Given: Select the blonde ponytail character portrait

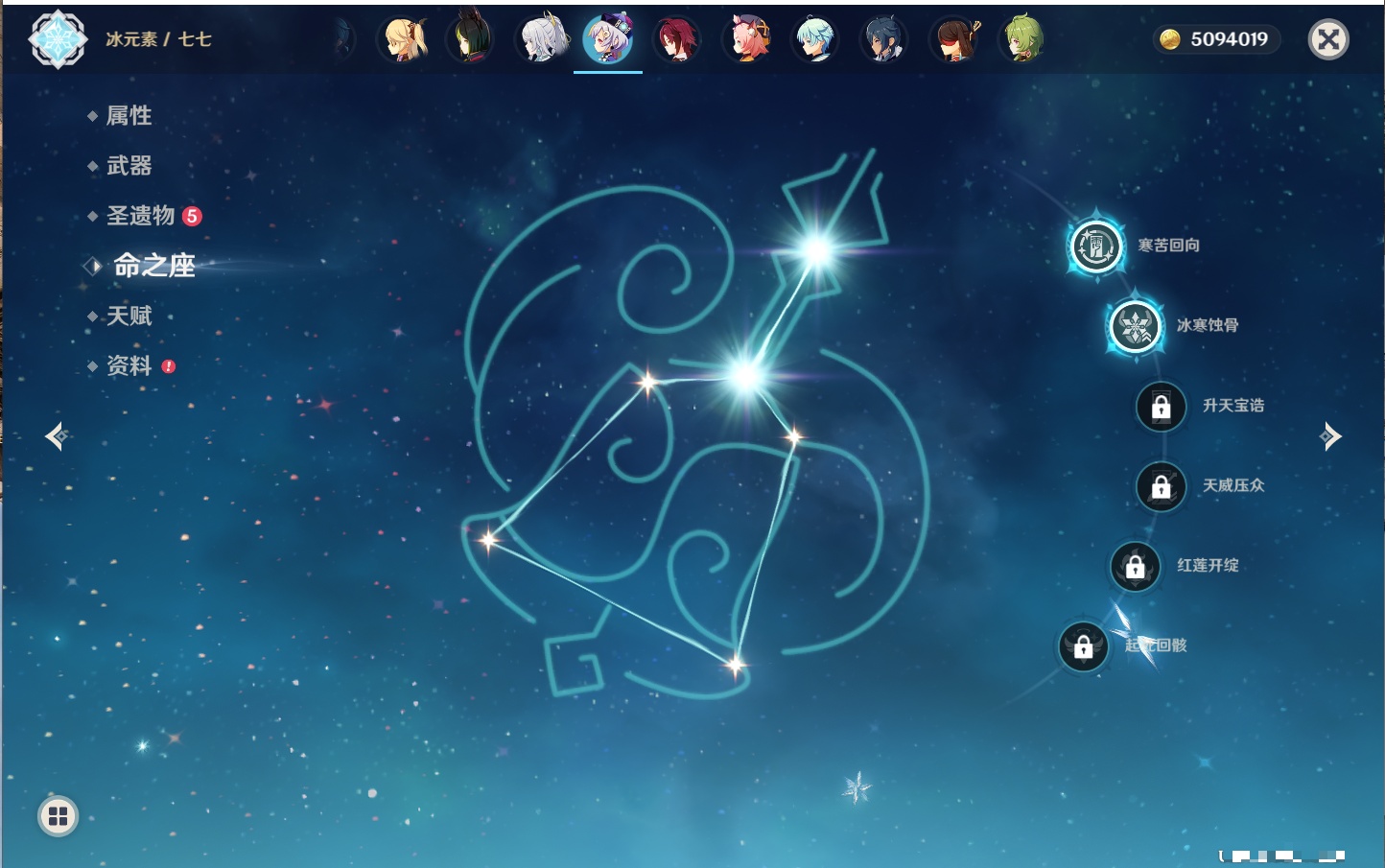Looking at the screenshot, I should pos(405,39).
